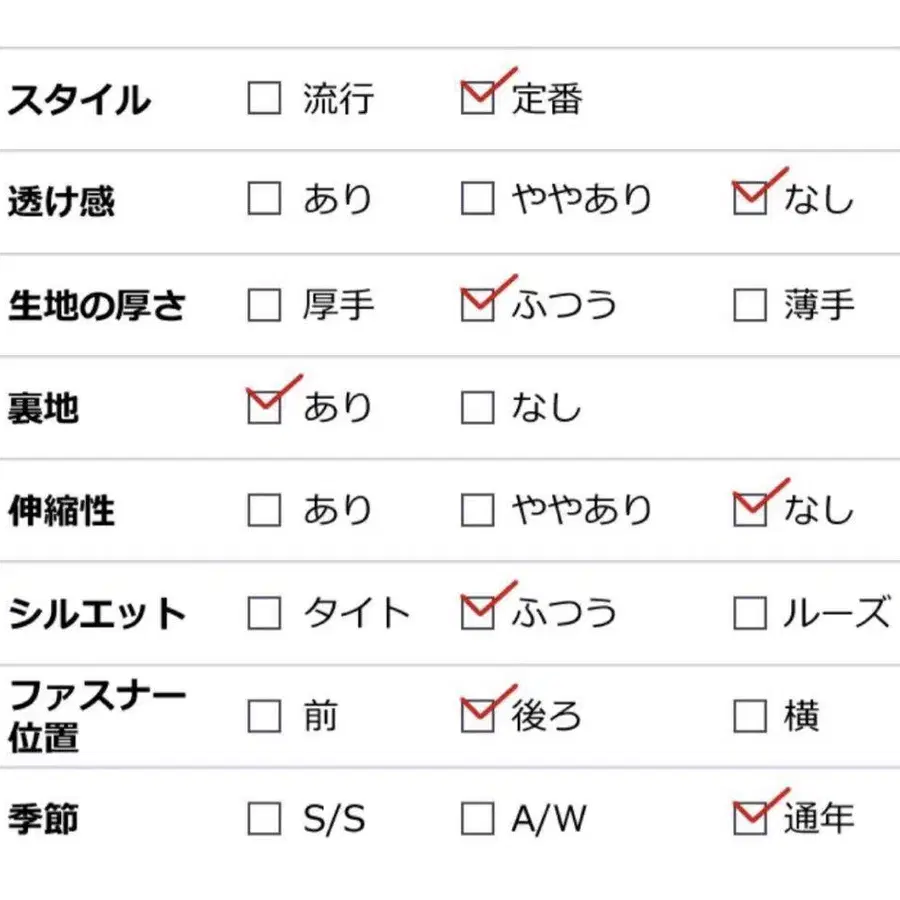Uncheck なし in the 透け感 row
The image size is (900, 900).
(x=749, y=199)
